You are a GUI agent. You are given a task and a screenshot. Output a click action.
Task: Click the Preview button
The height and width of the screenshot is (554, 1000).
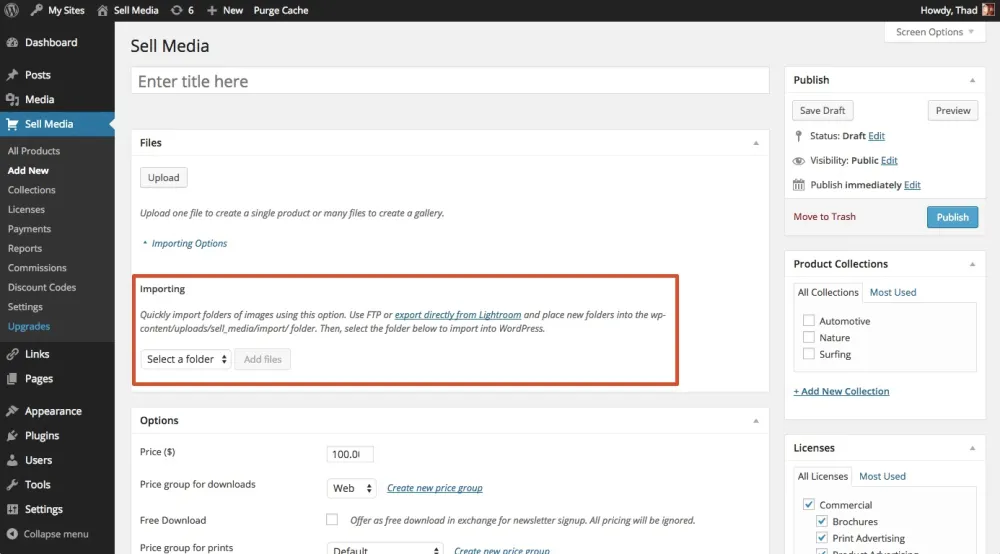953,110
